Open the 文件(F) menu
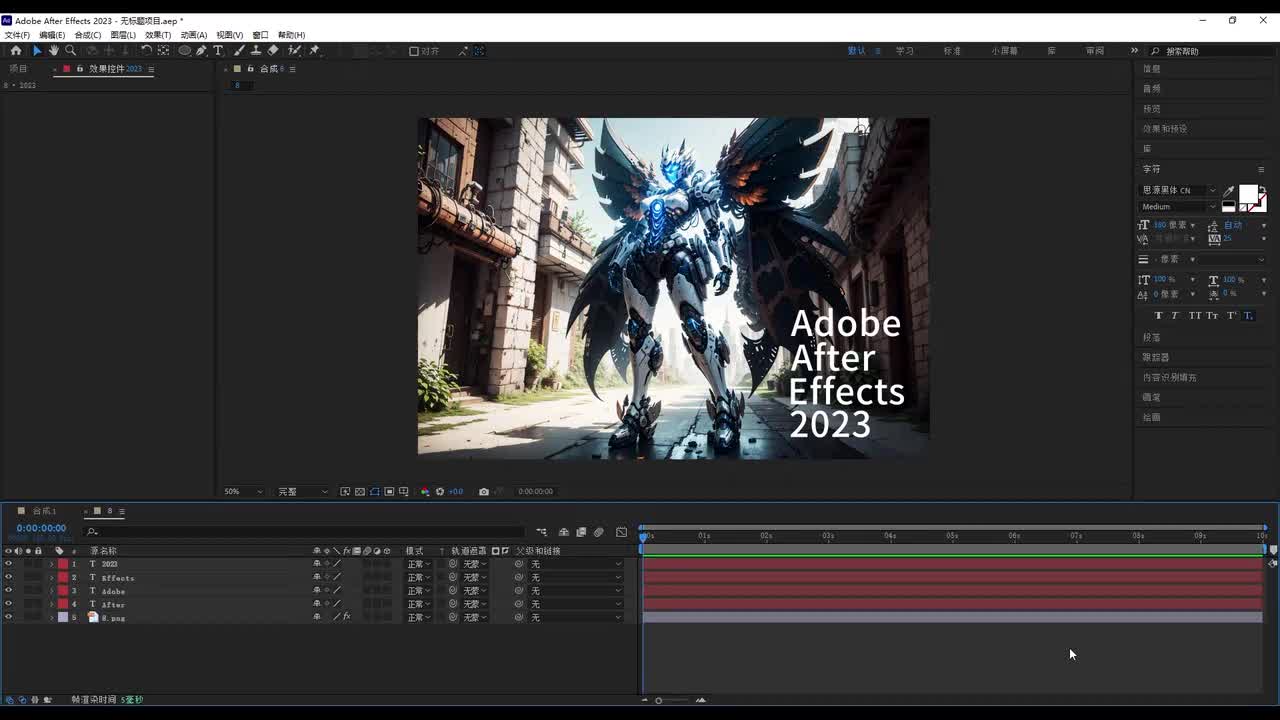This screenshot has width=1280, height=720. [x=17, y=35]
